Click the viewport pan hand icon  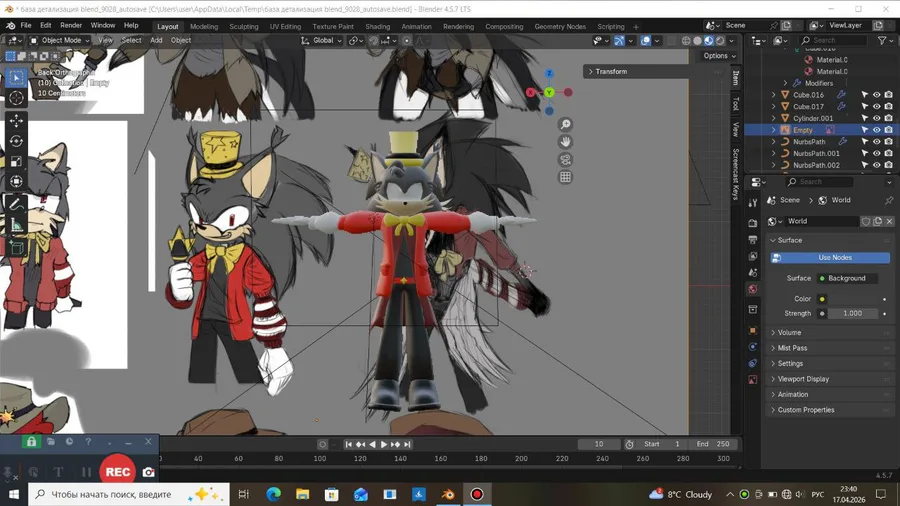tap(565, 142)
